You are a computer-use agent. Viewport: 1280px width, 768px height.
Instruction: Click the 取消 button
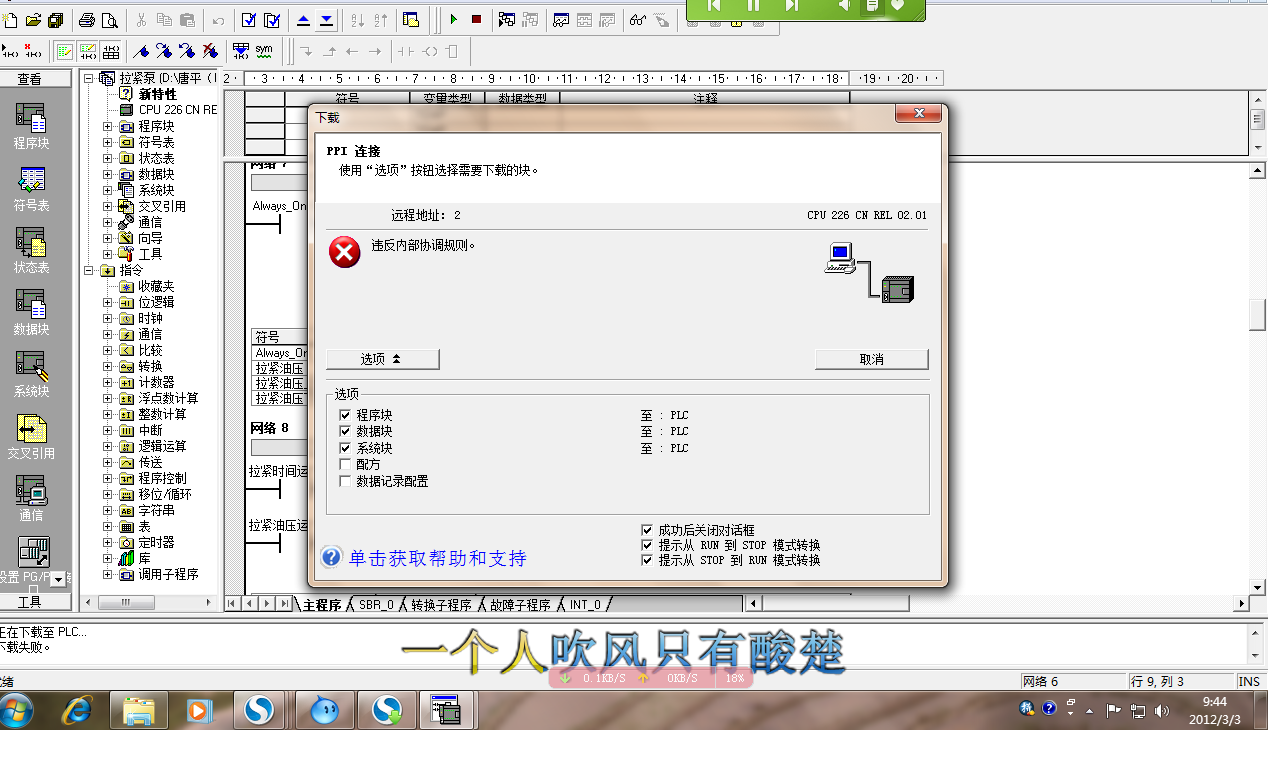pos(872,359)
